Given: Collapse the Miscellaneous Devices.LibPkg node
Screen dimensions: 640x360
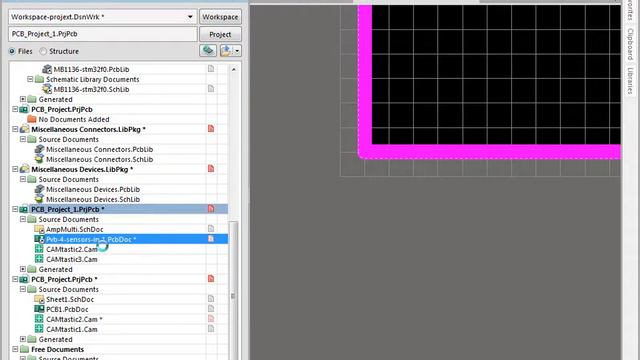Looking at the screenshot, I should [x=15, y=169].
